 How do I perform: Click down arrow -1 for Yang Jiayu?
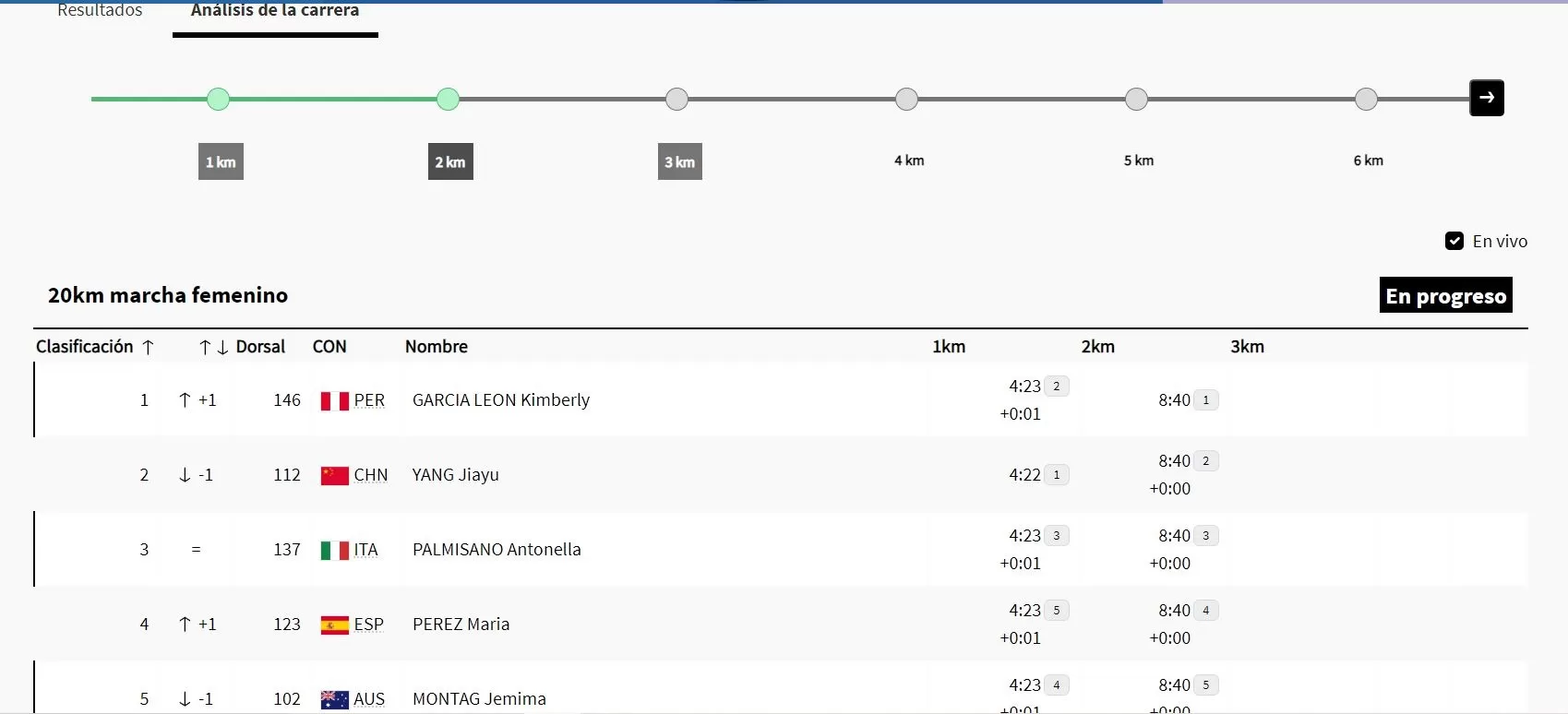(x=196, y=474)
